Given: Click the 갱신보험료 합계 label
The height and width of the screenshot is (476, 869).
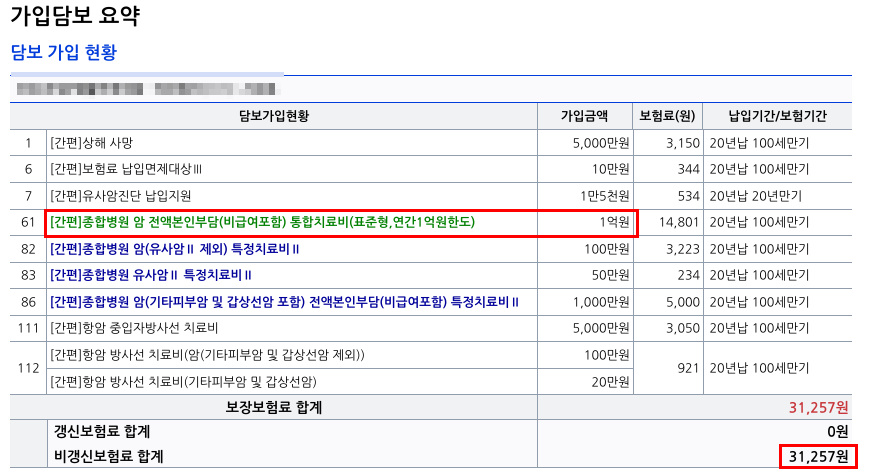Looking at the screenshot, I should (102, 432).
